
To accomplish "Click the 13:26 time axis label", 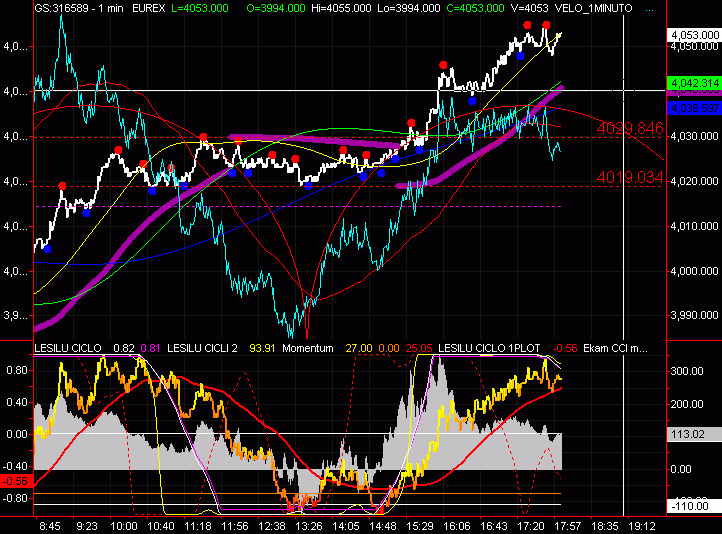I will point(309,526).
